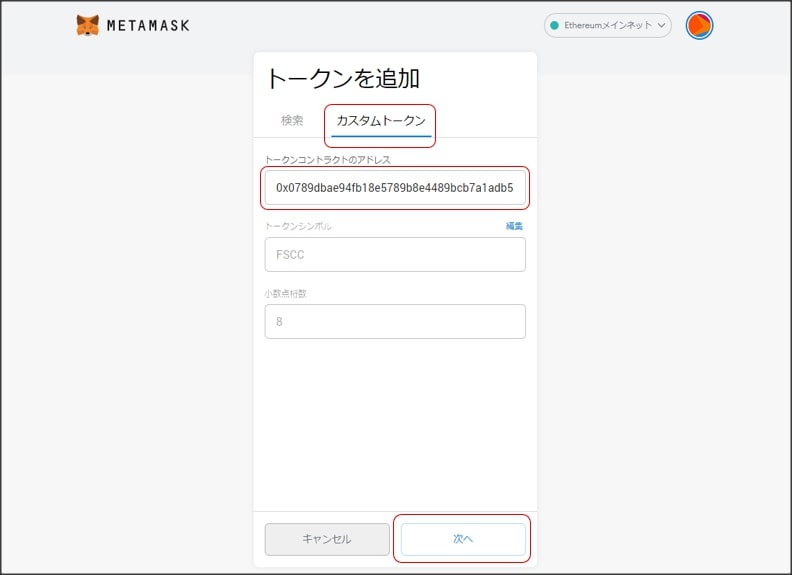Viewport: 792px width, 575px height.
Task: Click the 編集 link beside token symbol
Action: [x=514, y=226]
